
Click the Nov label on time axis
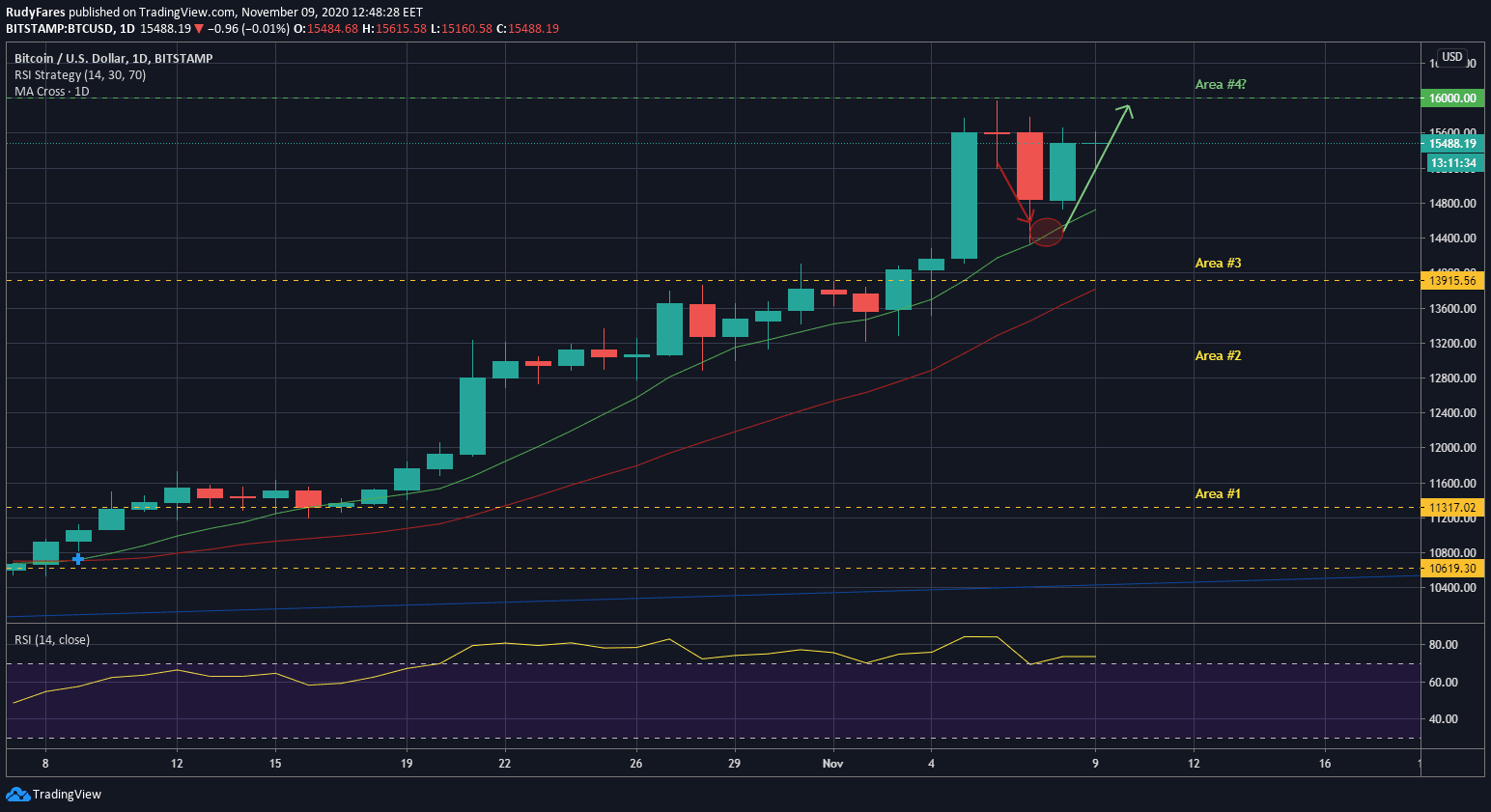tap(832, 764)
